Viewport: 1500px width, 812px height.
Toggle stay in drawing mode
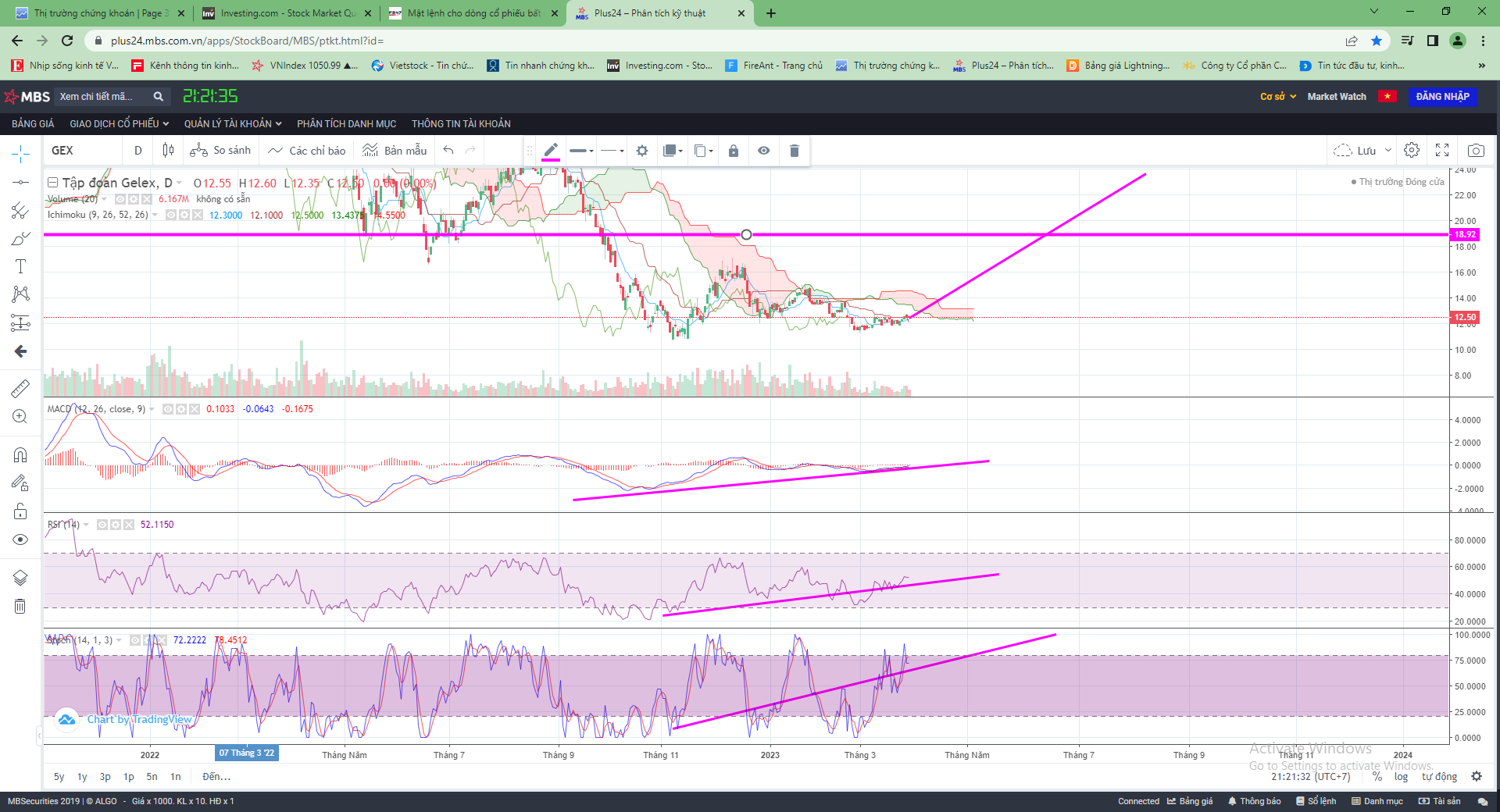click(20, 483)
